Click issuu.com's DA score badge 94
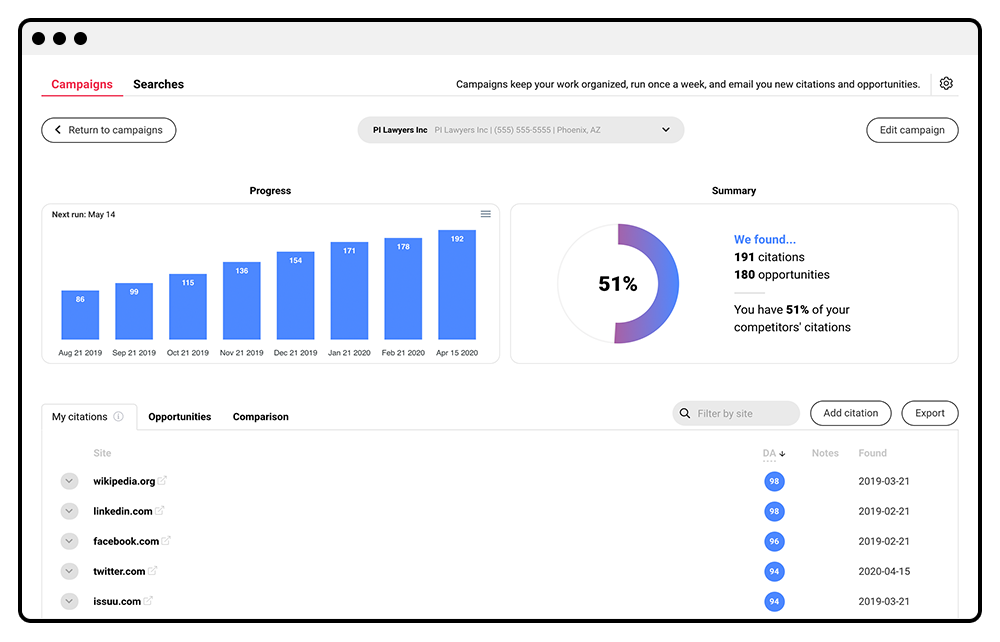Screen dimensions: 1000x642 774,601
